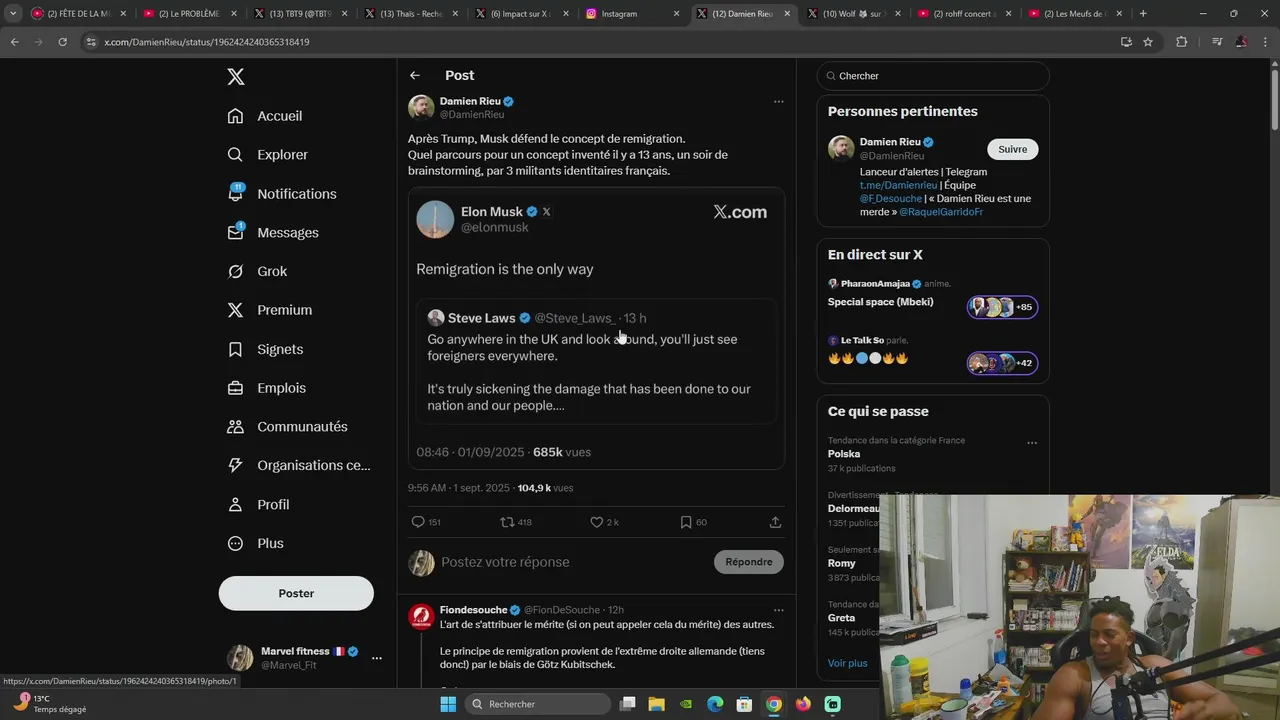Open Communautés in sidebar
1280x720 pixels.
click(287, 426)
